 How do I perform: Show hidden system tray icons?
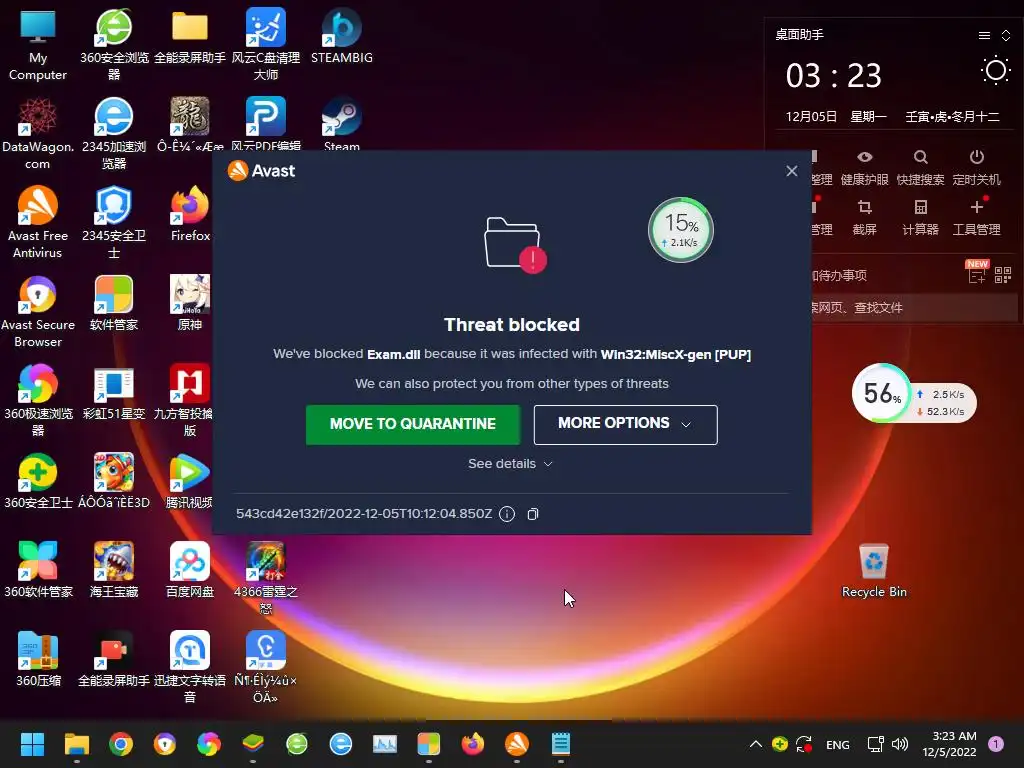pyautogui.click(x=756, y=744)
